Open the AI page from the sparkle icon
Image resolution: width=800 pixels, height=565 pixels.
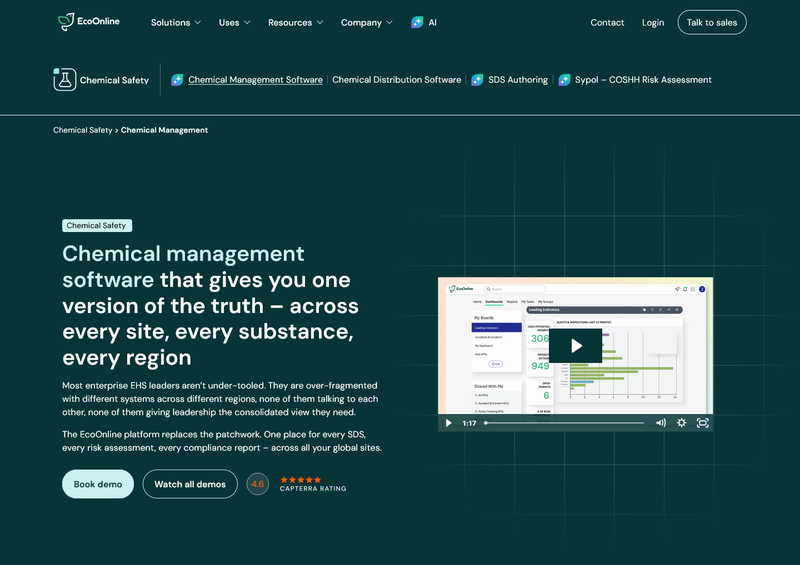coord(417,22)
